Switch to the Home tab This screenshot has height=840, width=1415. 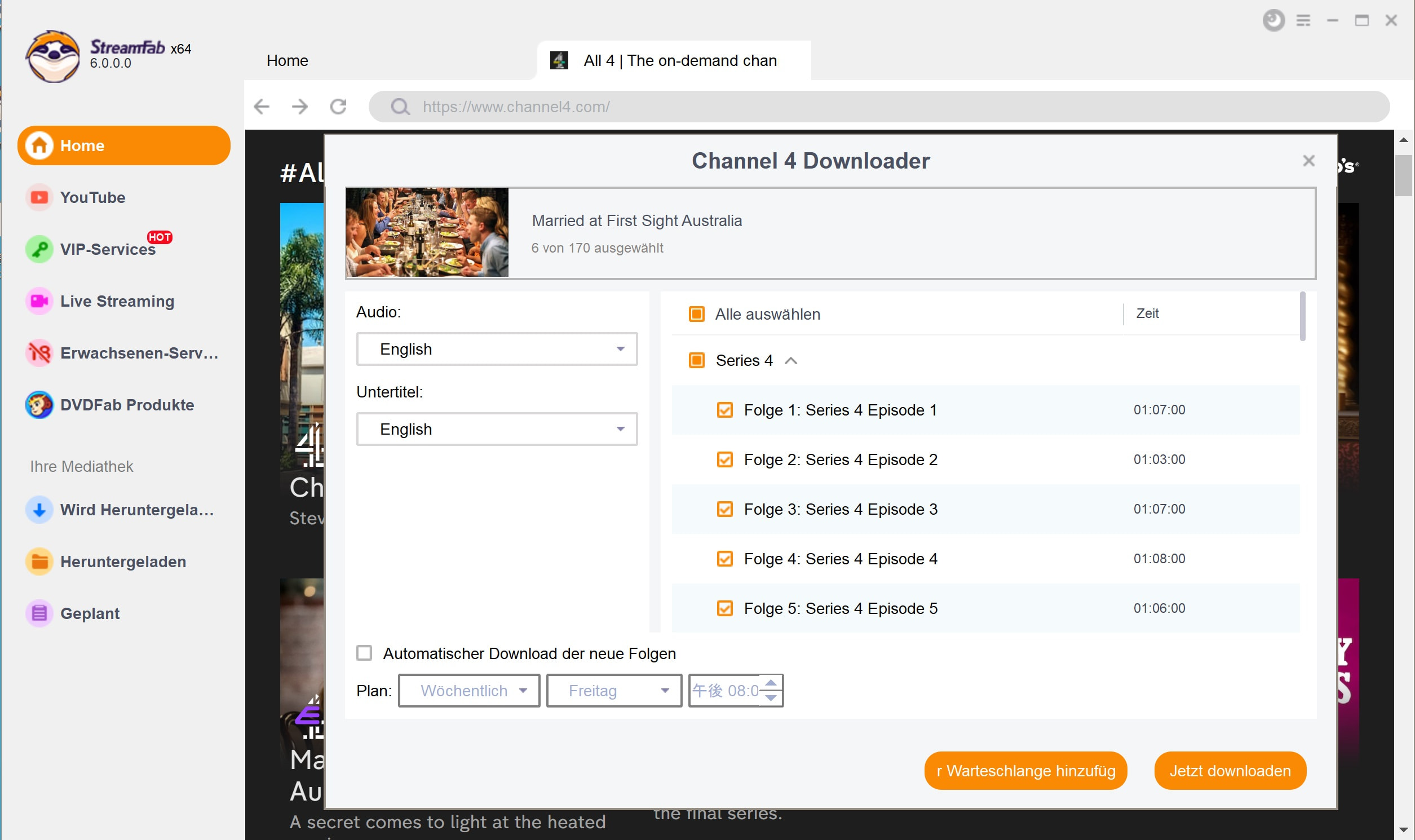point(288,60)
